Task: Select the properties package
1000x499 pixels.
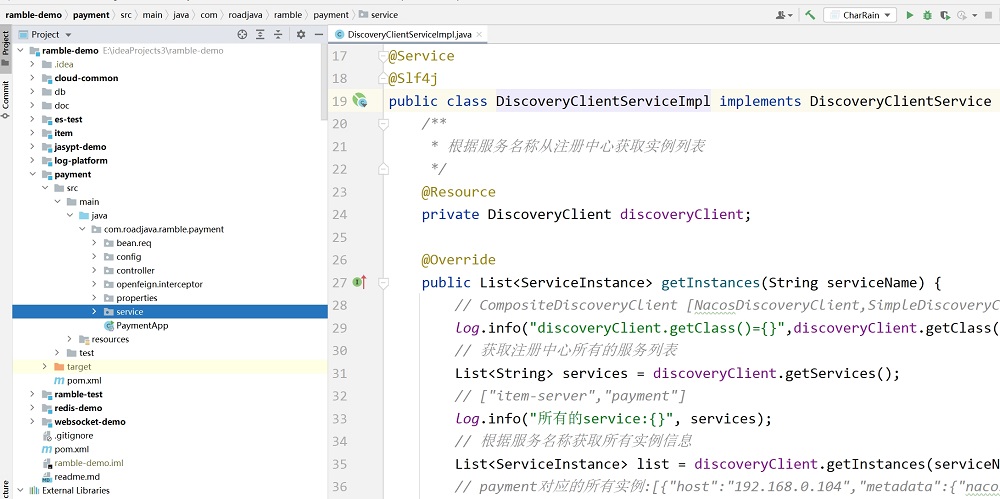Action: point(136,298)
